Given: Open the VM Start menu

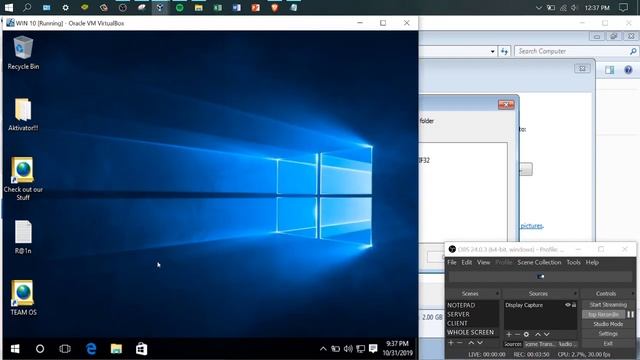Looking at the screenshot, I should coord(15,349).
